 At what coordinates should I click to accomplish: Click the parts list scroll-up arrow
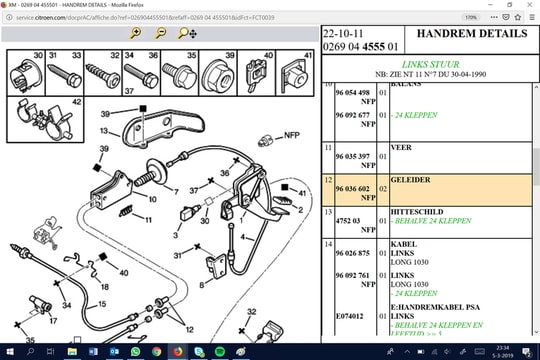point(536,86)
